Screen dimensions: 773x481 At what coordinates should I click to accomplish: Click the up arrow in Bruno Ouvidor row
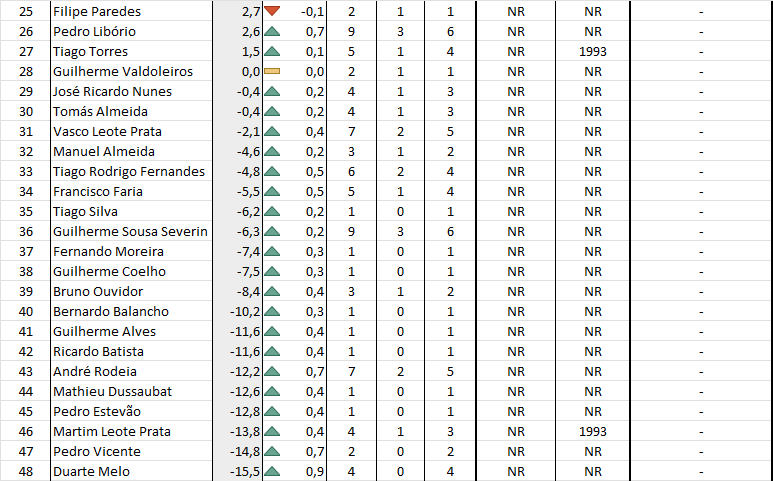pyautogui.click(x=272, y=291)
